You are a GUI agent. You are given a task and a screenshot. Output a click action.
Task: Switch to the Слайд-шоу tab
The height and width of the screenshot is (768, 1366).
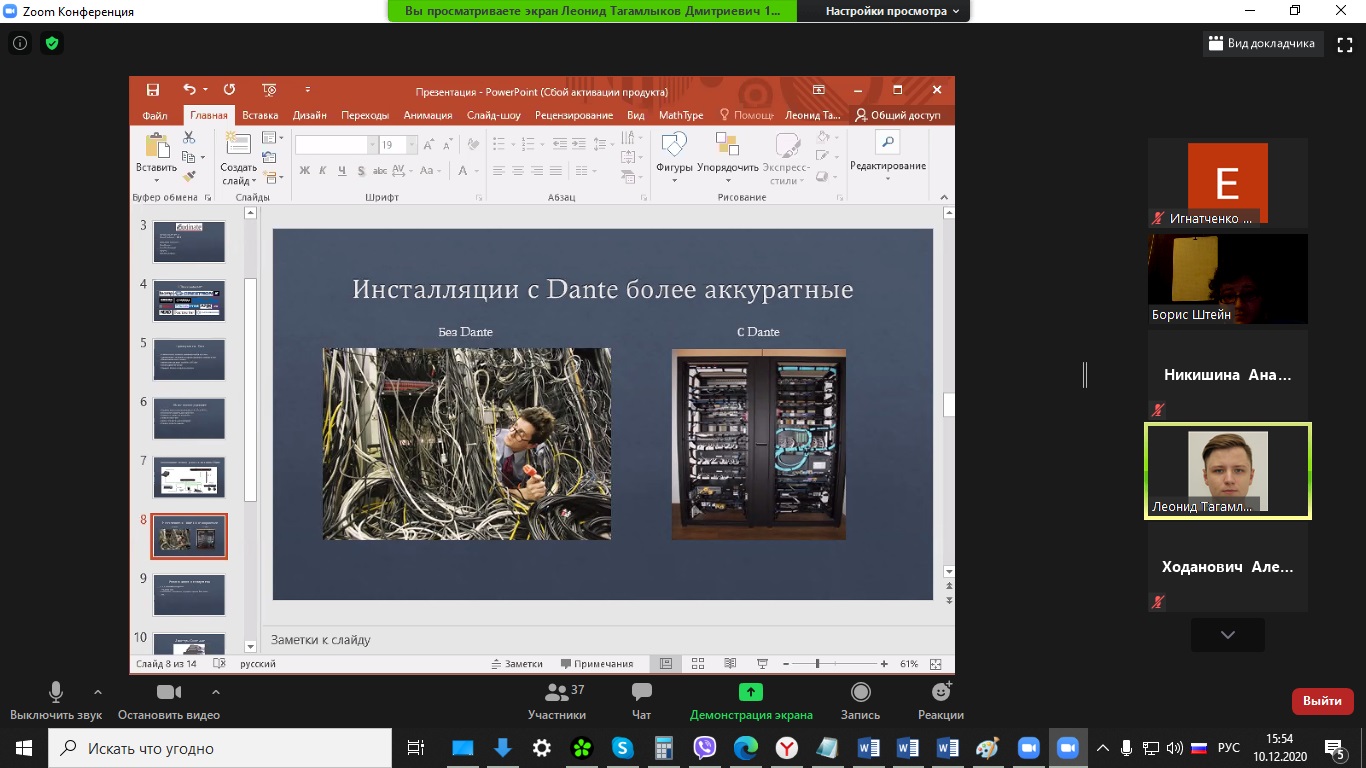[x=494, y=115]
